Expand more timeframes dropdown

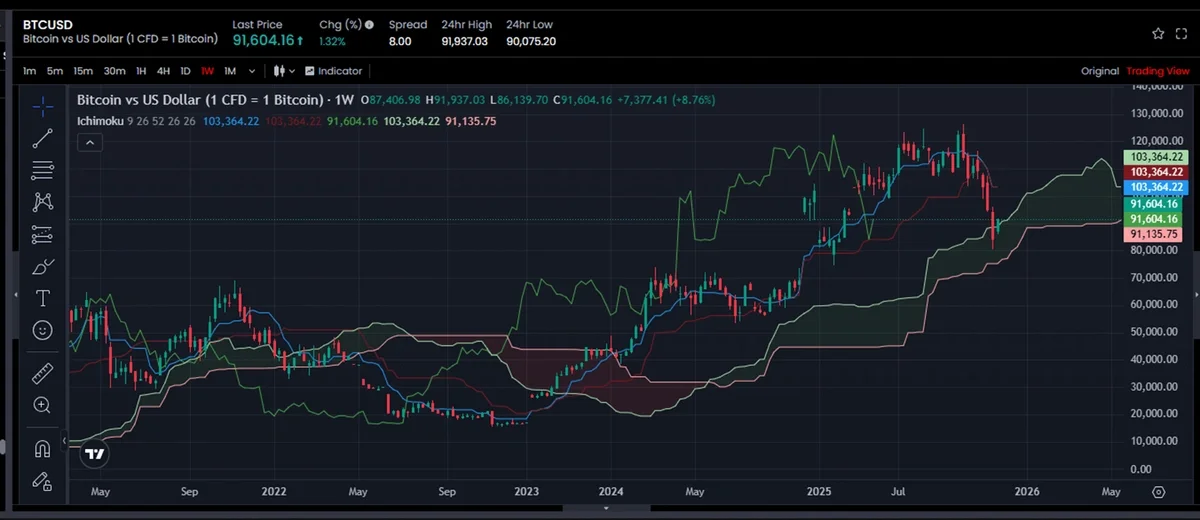251,71
